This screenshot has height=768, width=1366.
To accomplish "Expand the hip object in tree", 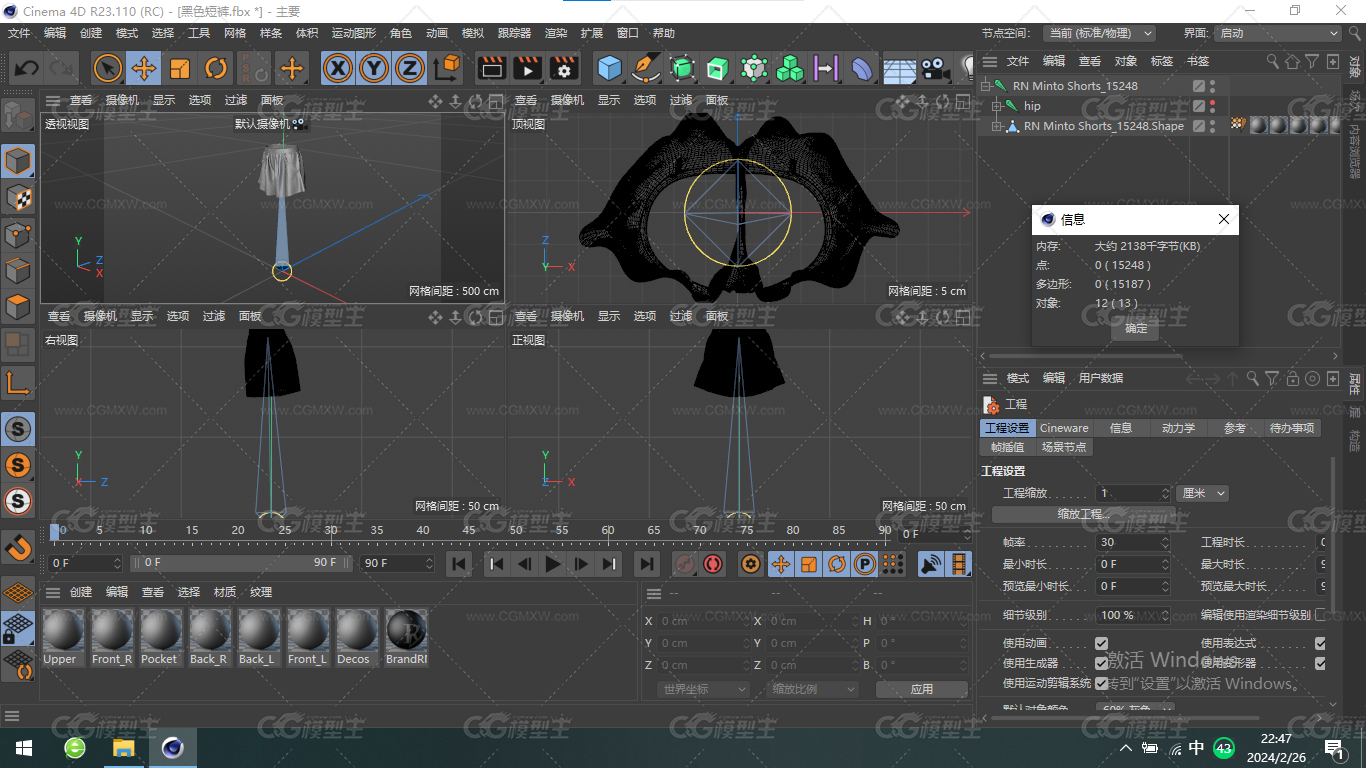I will (x=996, y=106).
